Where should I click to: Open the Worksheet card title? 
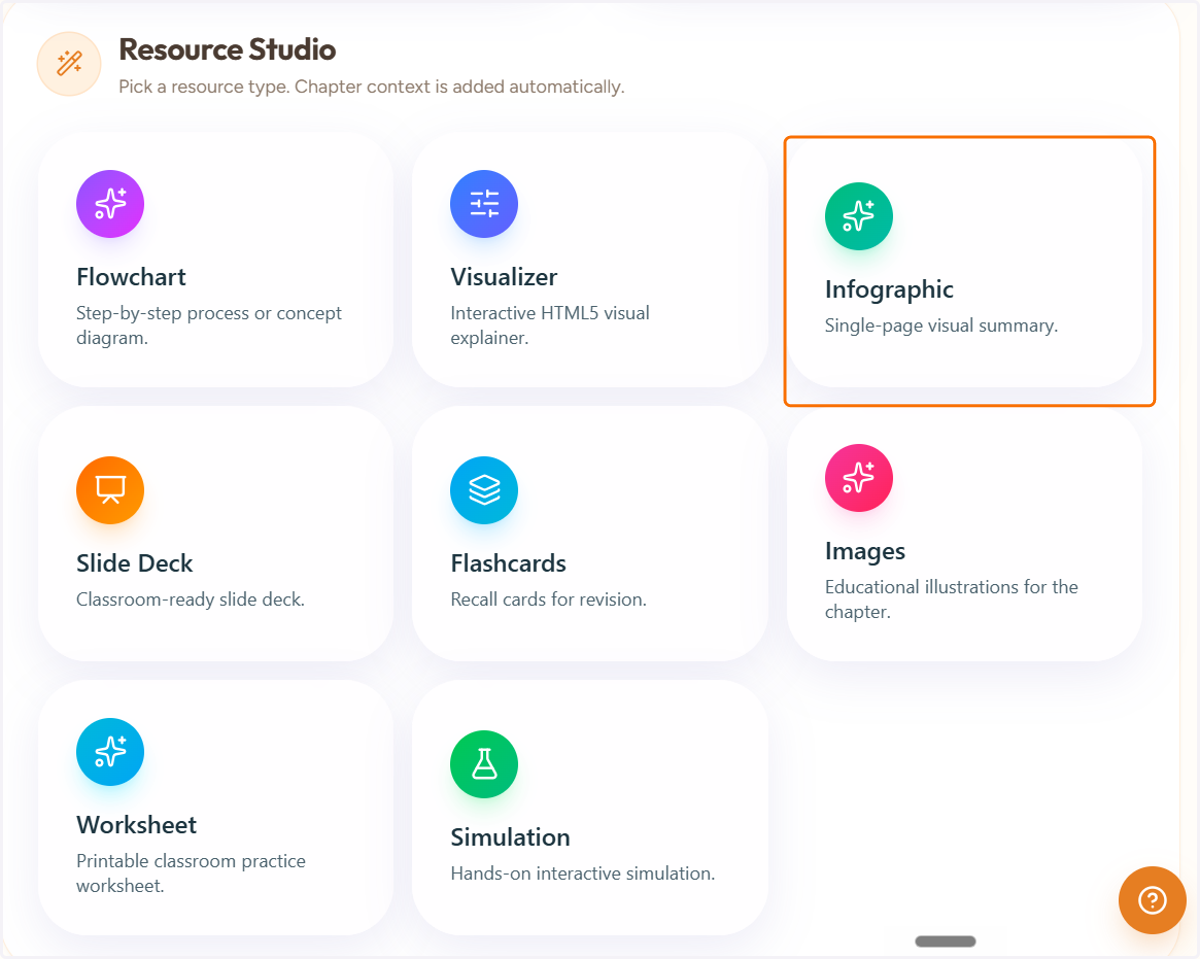[x=137, y=825]
